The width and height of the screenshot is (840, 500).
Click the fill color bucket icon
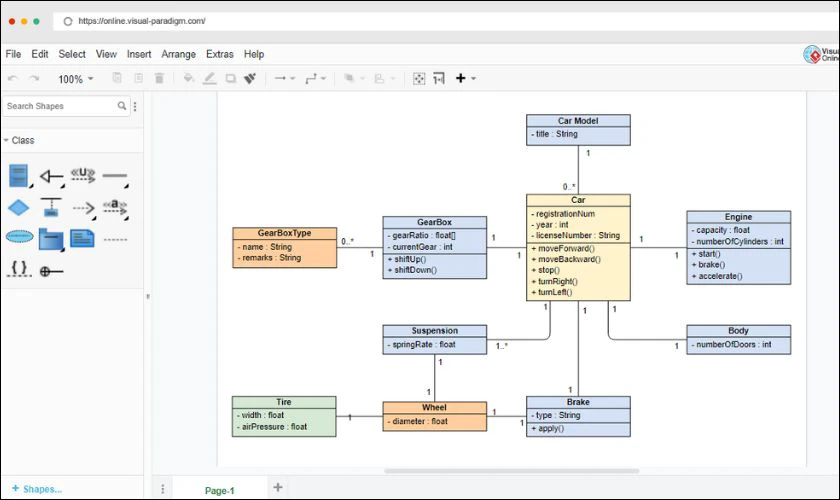tap(188, 78)
